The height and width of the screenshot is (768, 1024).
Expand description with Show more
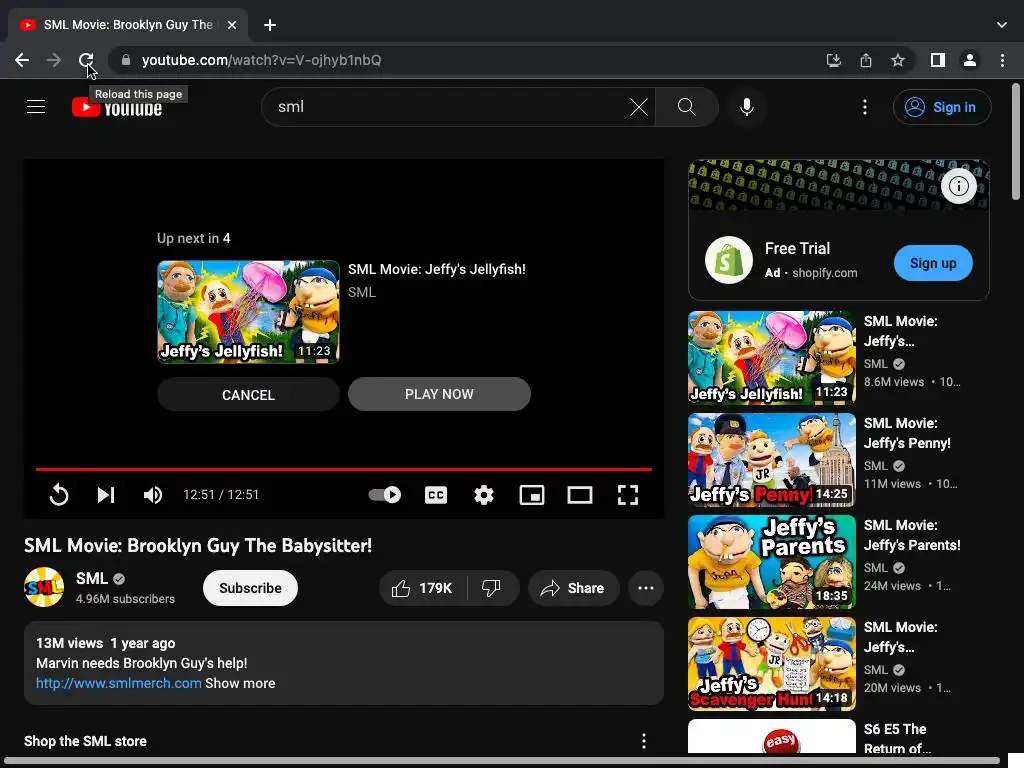(x=240, y=683)
